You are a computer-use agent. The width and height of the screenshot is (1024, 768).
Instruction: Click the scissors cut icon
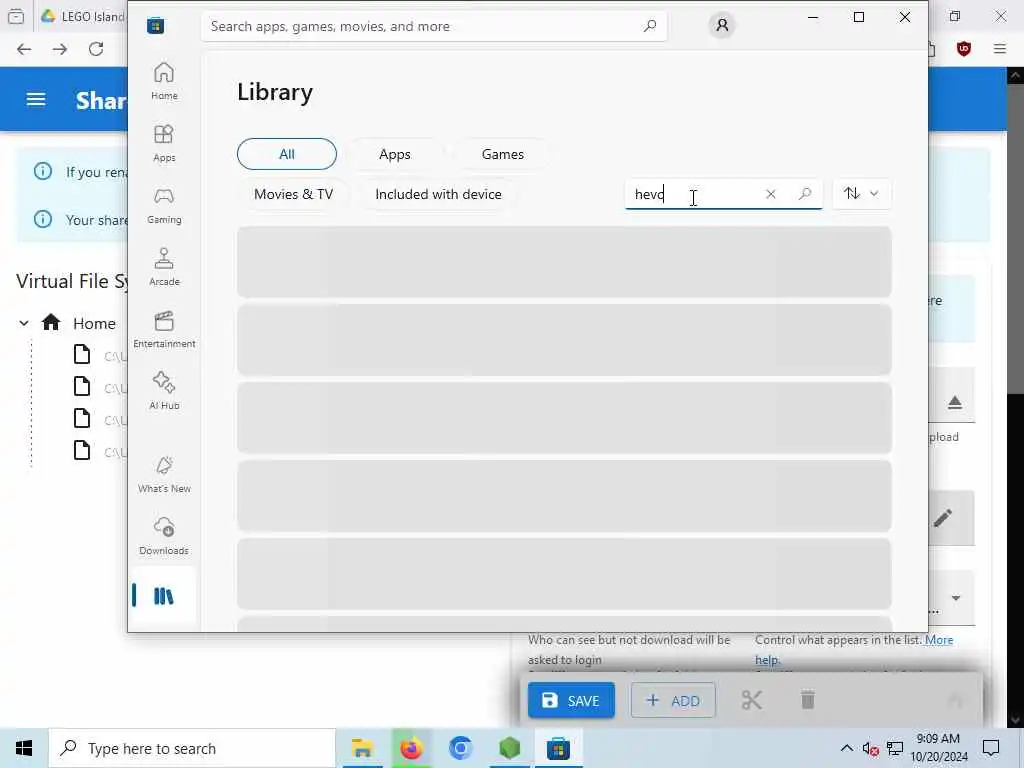(752, 700)
